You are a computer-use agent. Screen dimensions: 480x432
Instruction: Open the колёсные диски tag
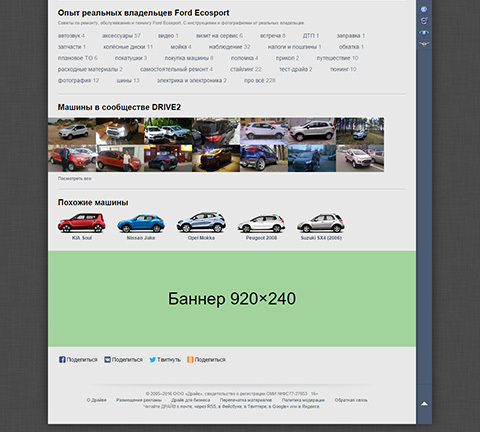pos(128,47)
